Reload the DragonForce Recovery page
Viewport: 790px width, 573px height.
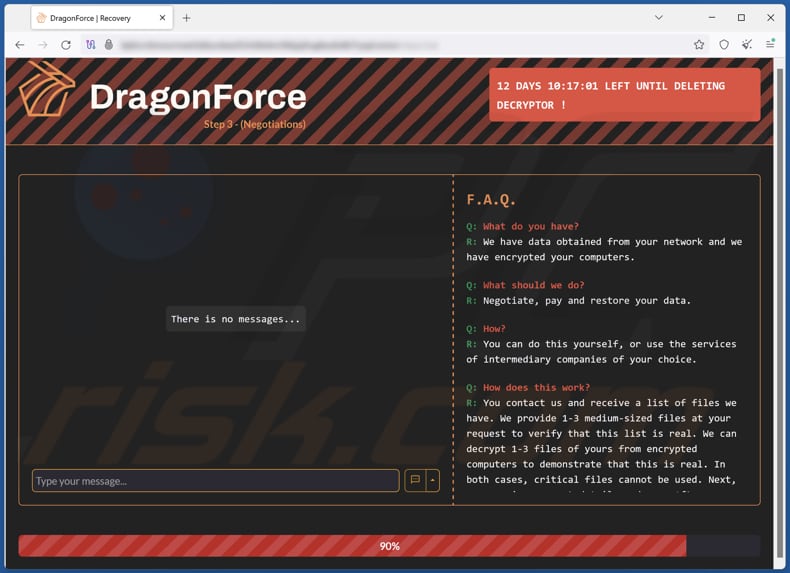pyautogui.click(x=66, y=45)
